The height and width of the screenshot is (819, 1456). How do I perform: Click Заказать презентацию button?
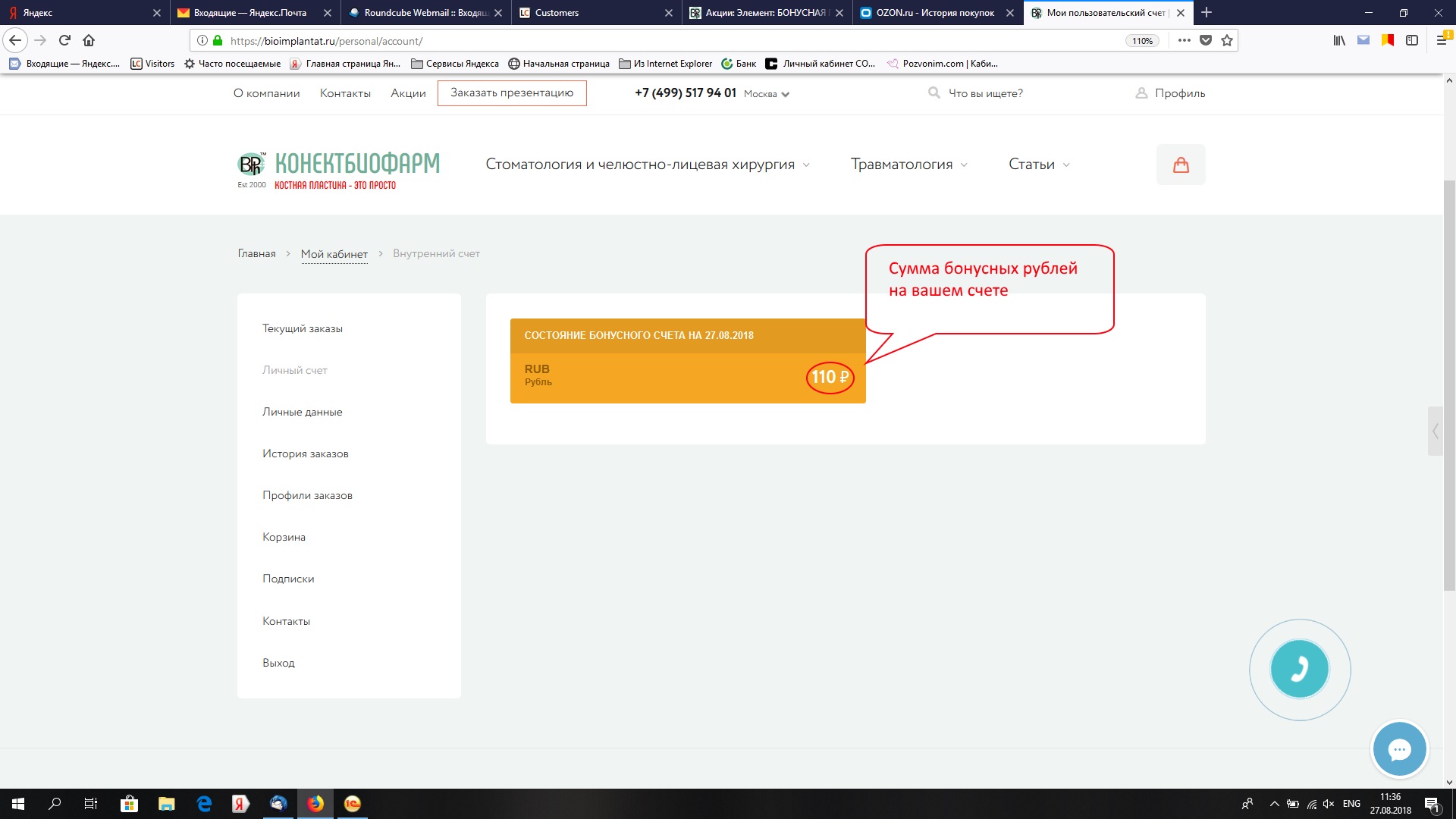(x=512, y=93)
